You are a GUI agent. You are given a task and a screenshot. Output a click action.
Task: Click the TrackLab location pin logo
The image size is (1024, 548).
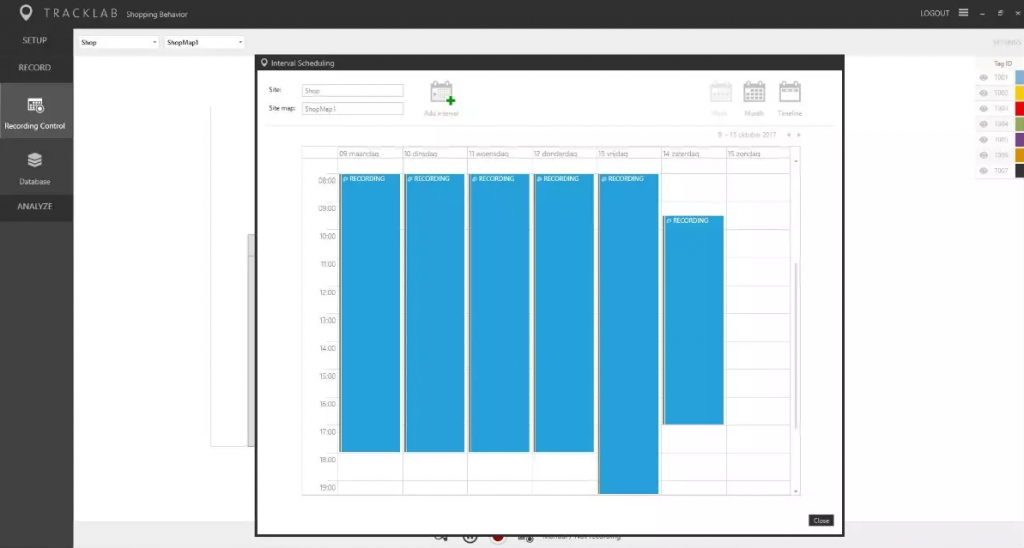pyautogui.click(x=25, y=12)
